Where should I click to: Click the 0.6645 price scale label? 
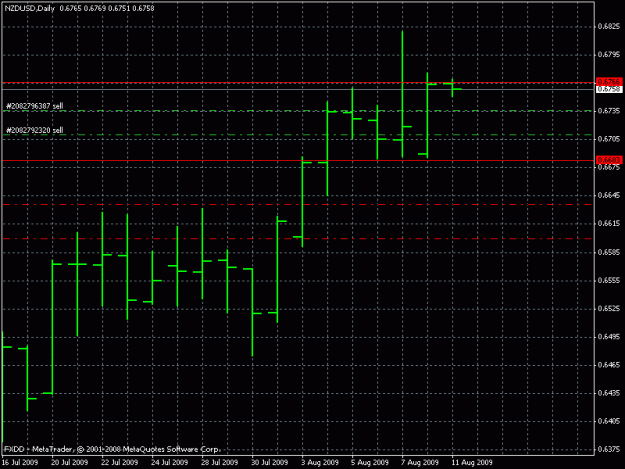pos(609,195)
